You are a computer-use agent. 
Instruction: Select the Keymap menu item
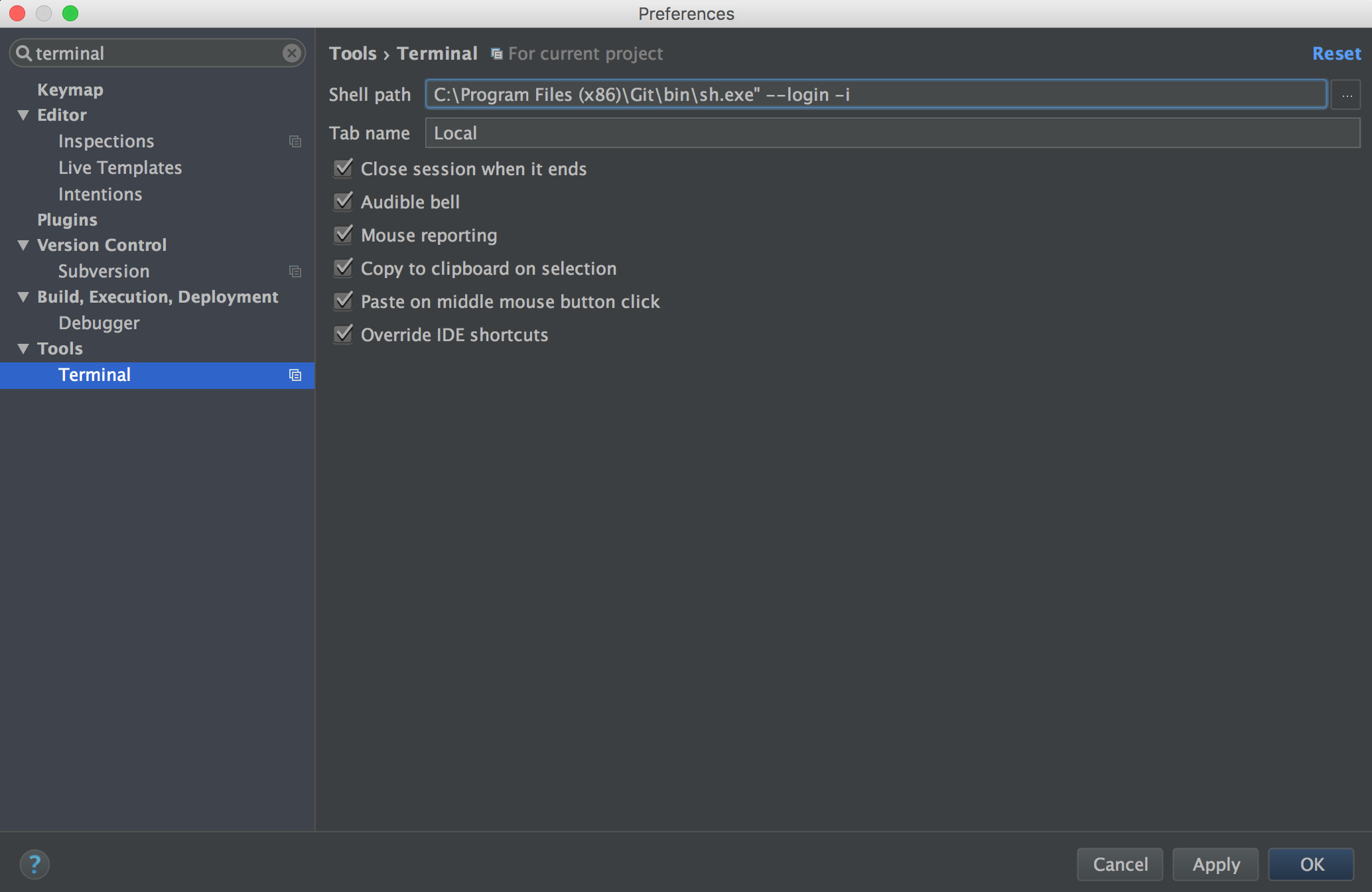pyautogui.click(x=70, y=89)
